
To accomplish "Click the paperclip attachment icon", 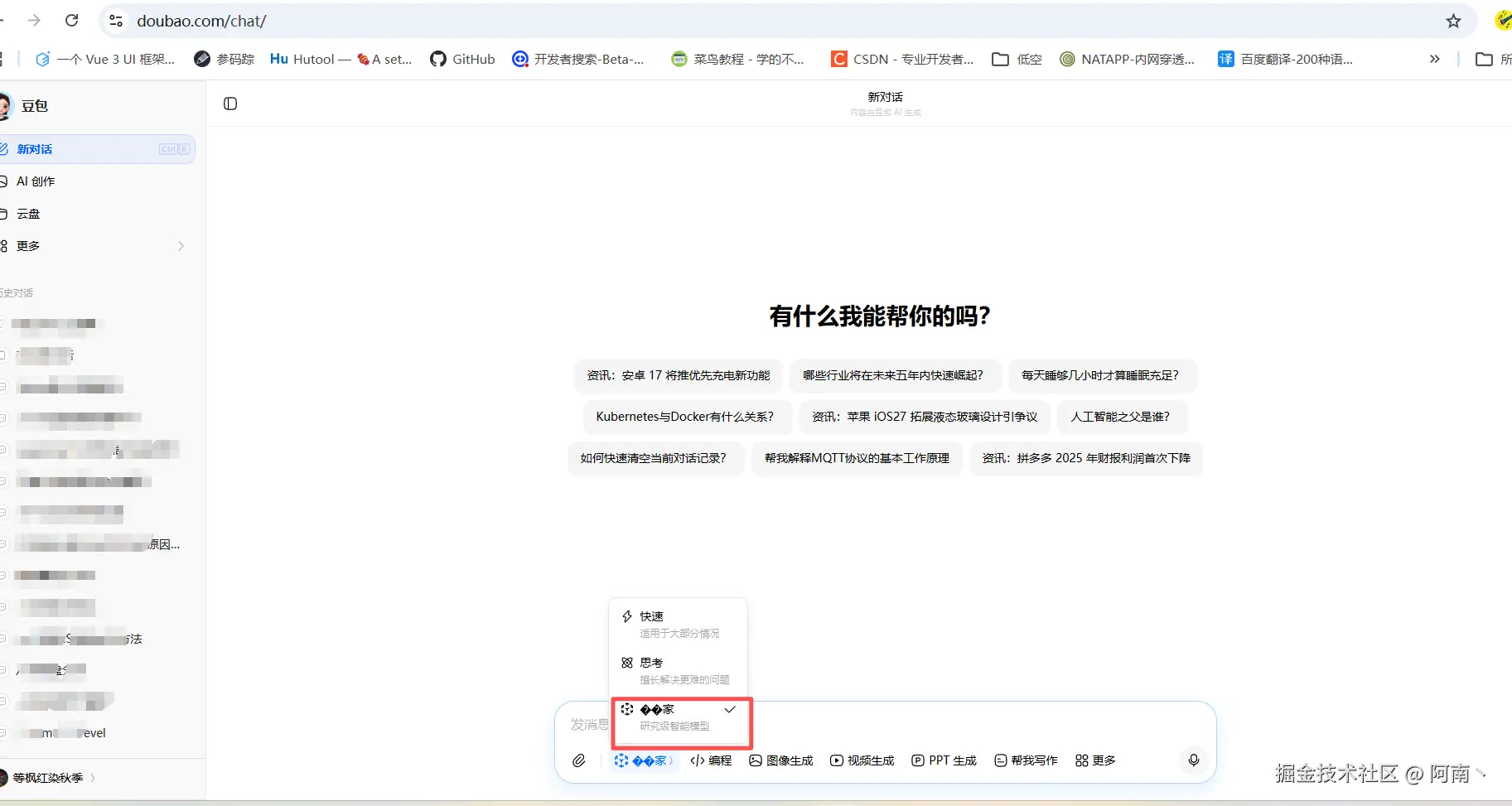I will 579,760.
